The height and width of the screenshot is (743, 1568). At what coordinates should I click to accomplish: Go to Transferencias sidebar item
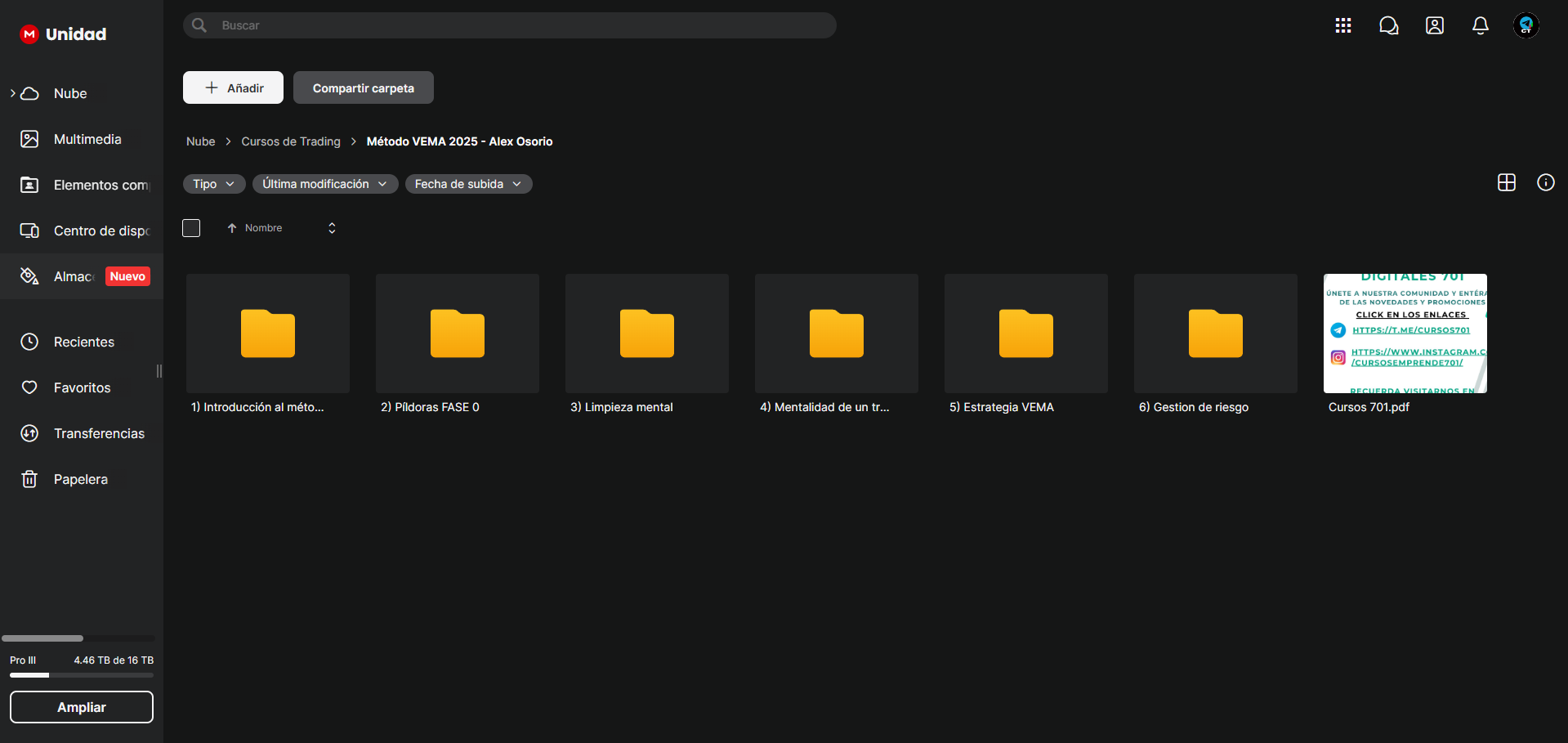[82, 433]
